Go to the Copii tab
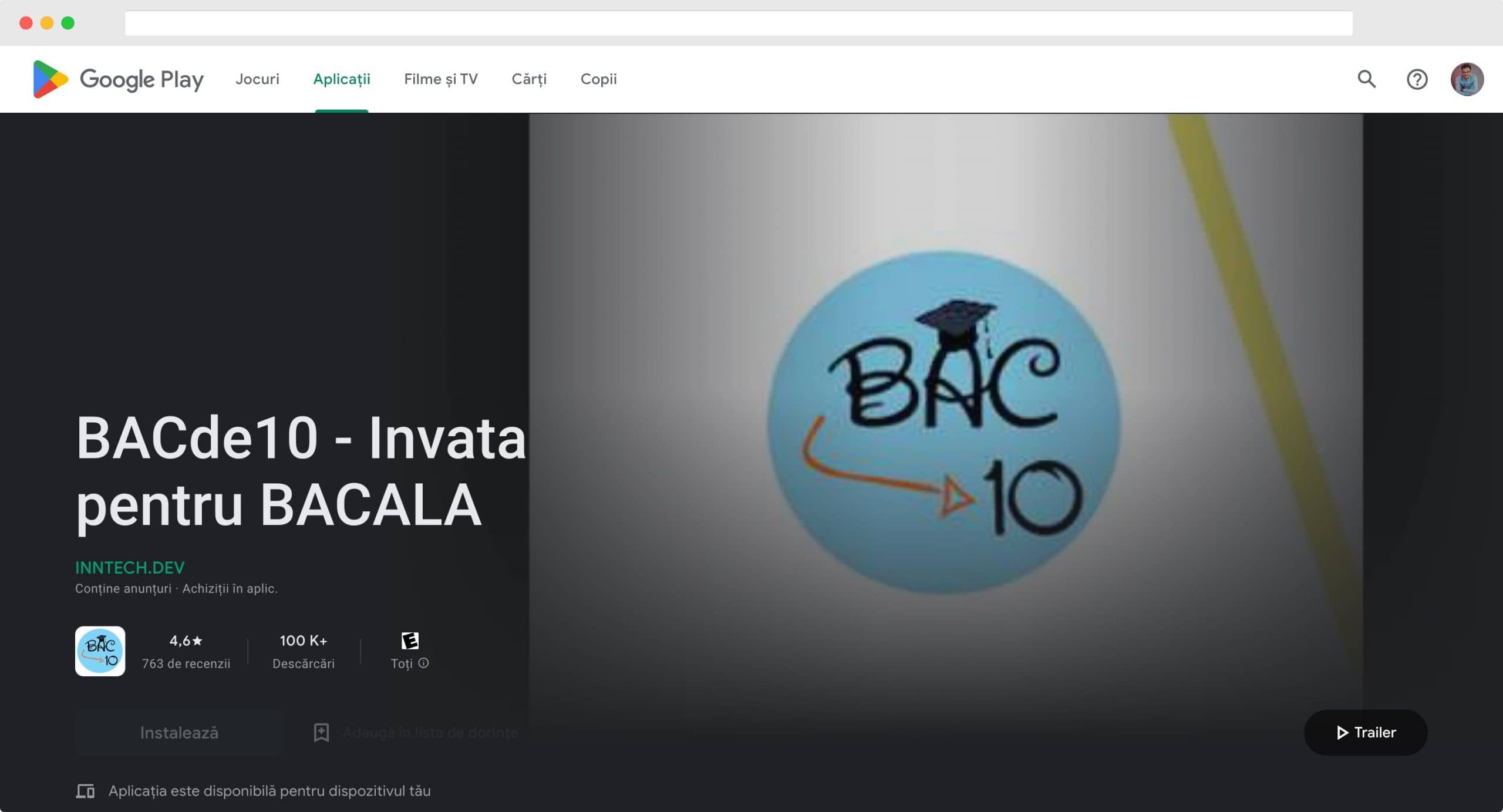The image size is (1503, 812). (598, 79)
